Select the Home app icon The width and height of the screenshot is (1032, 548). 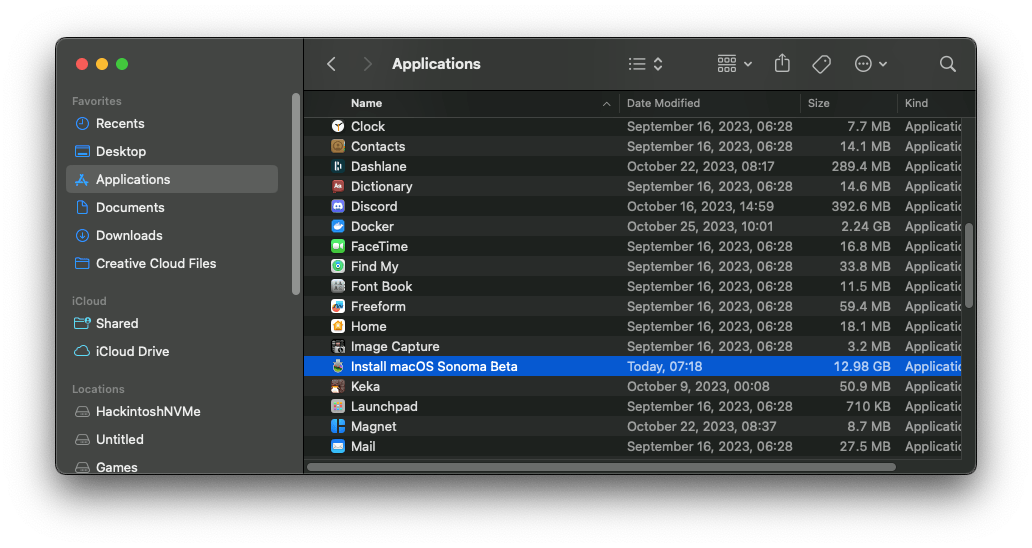click(x=338, y=326)
